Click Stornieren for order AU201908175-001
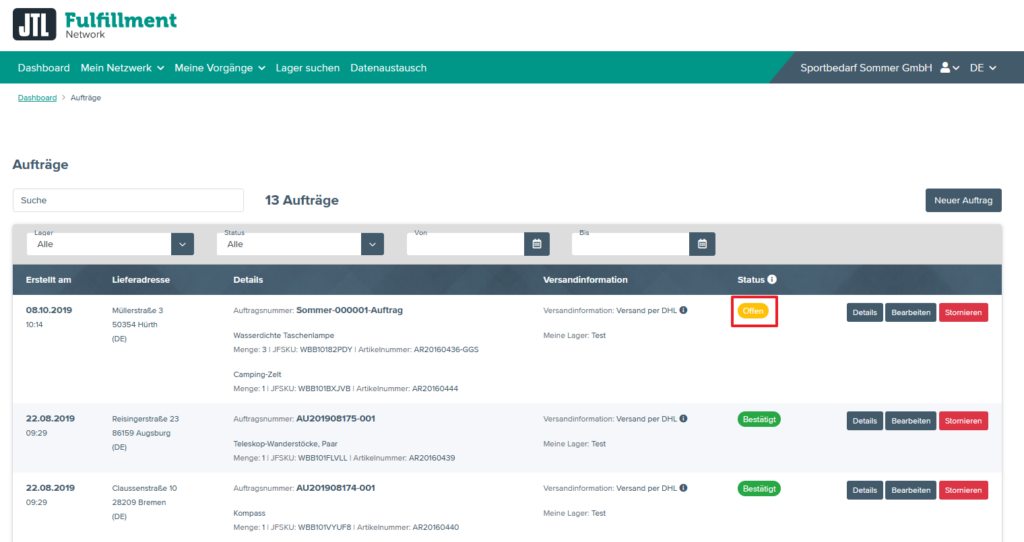Viewport: 1024px width, 542px height. click(x=963, y=421)
